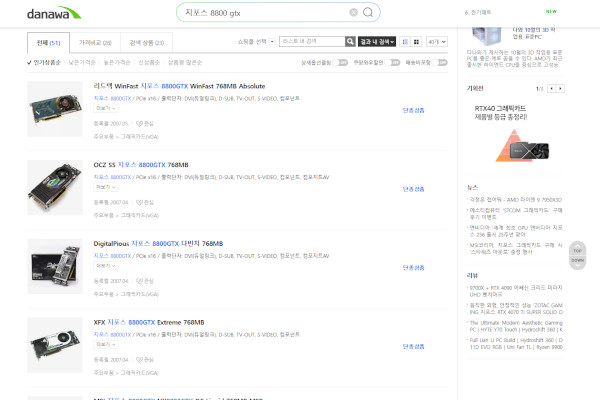The width and height of the screenshot is (600, 400).
Task: Sort by 상품평 많은순
Action: coord(185,62)
